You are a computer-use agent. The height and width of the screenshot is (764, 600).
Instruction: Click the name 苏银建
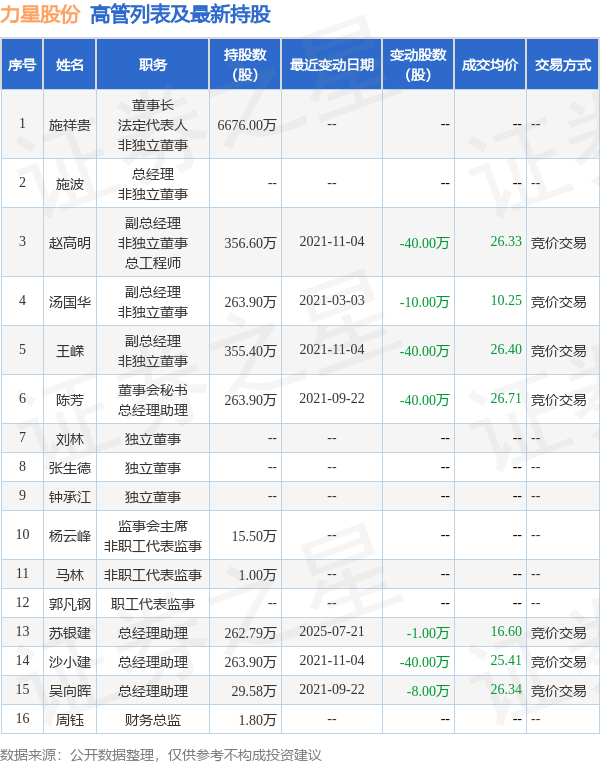pos(70,633)
